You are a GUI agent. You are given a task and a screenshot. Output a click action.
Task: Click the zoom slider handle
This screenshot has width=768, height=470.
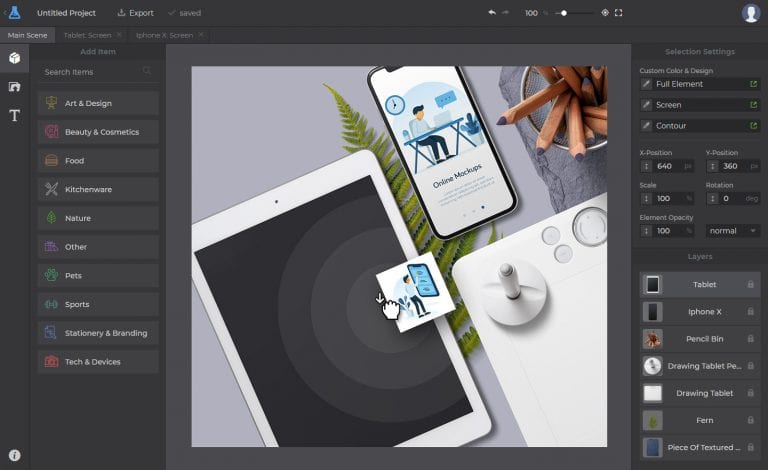(x=564, y=13)
